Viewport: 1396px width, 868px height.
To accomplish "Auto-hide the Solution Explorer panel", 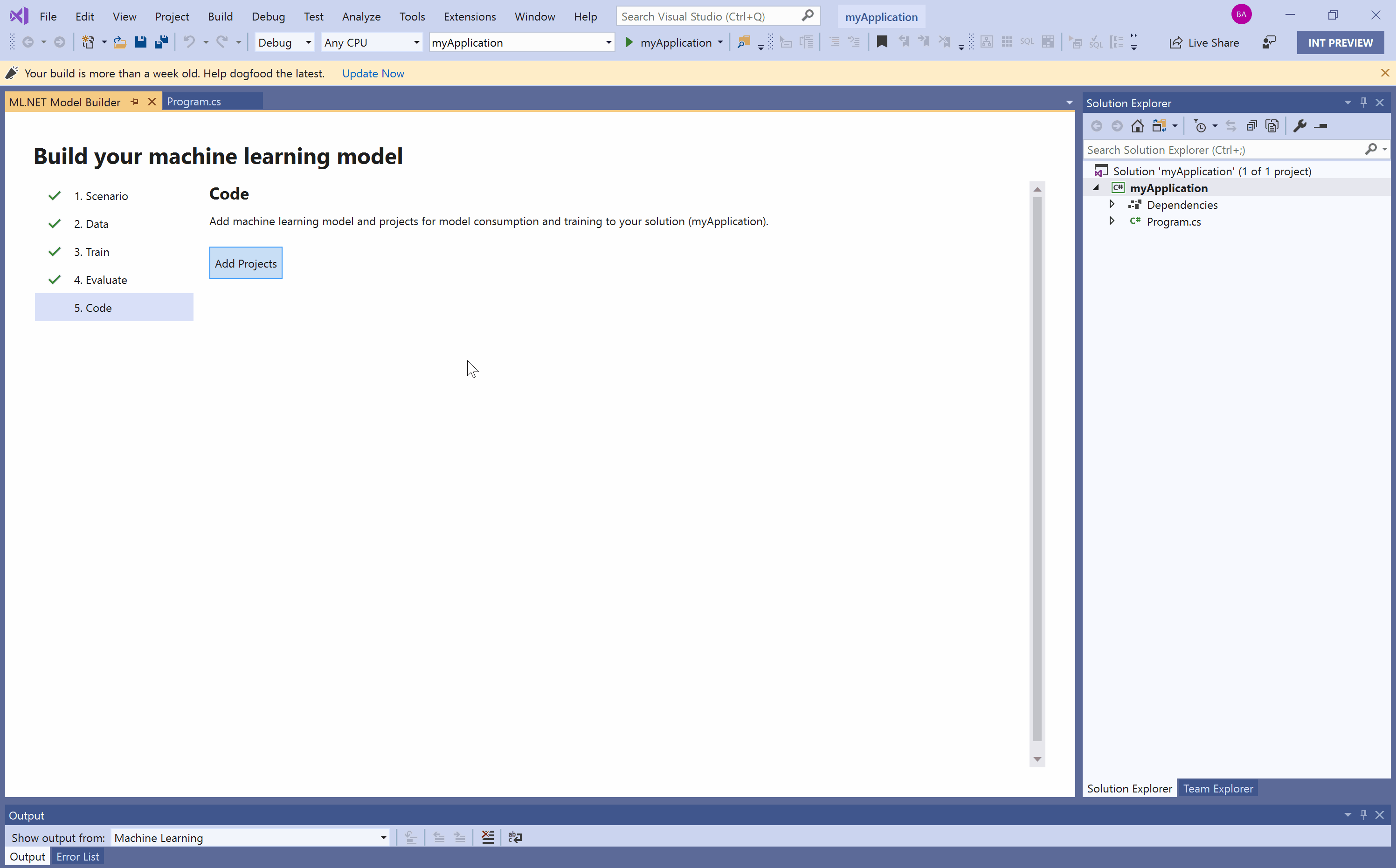I will coord(1364,102).
